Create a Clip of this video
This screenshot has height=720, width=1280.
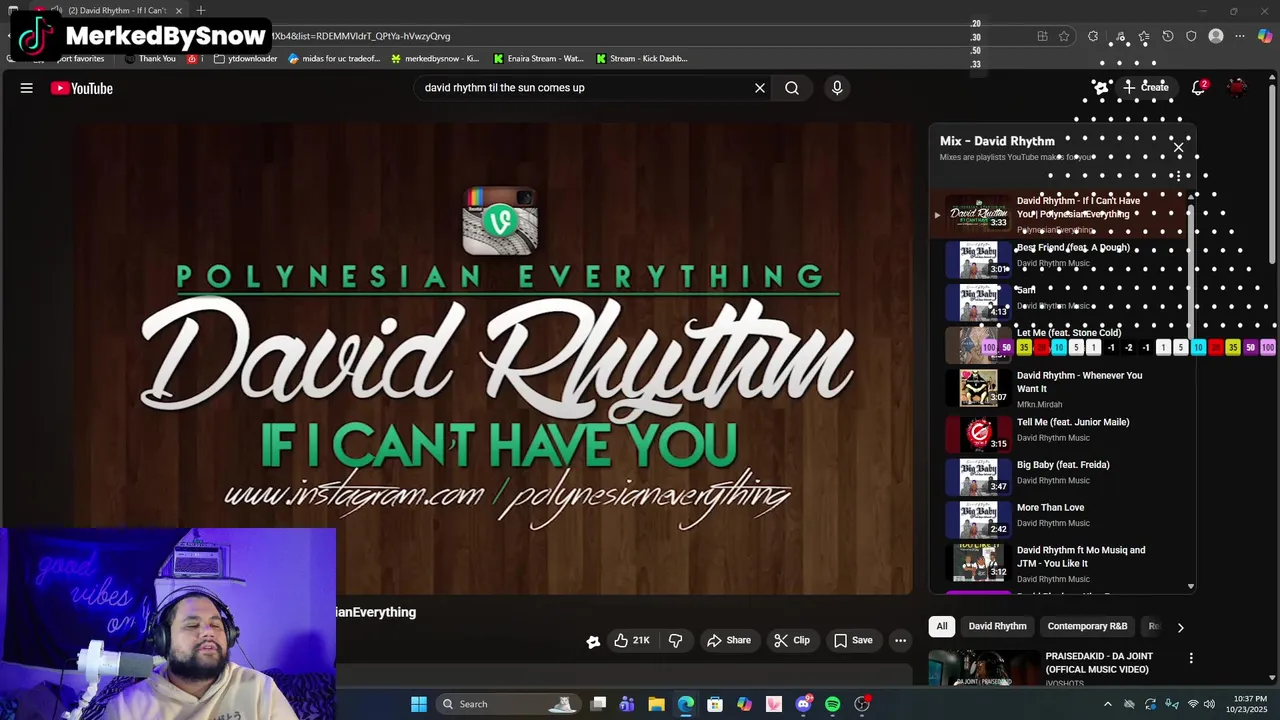(792, 640)
